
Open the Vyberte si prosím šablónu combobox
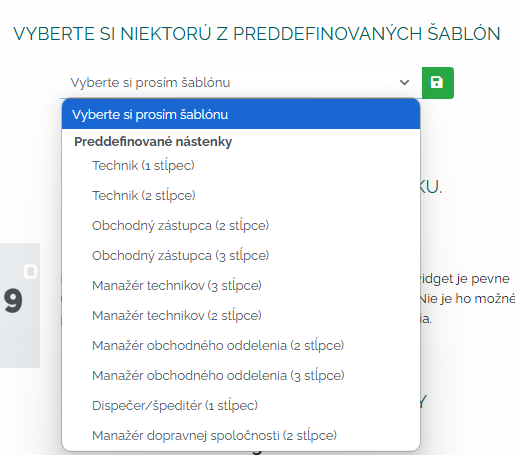point(241,83)
